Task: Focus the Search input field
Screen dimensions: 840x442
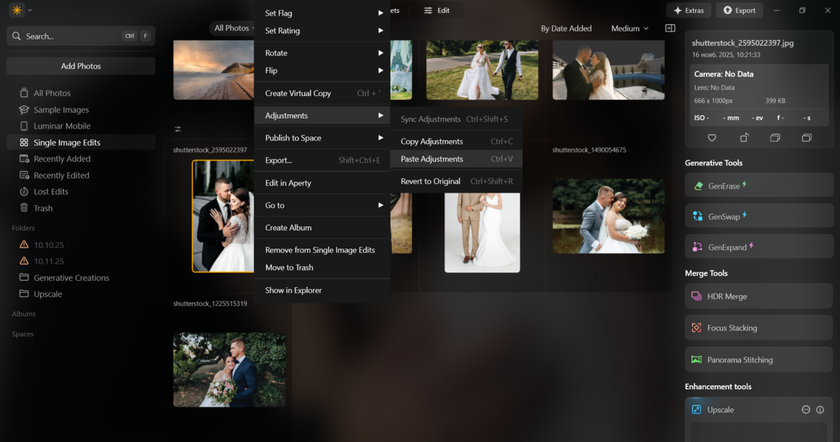Action: point(81,36)
